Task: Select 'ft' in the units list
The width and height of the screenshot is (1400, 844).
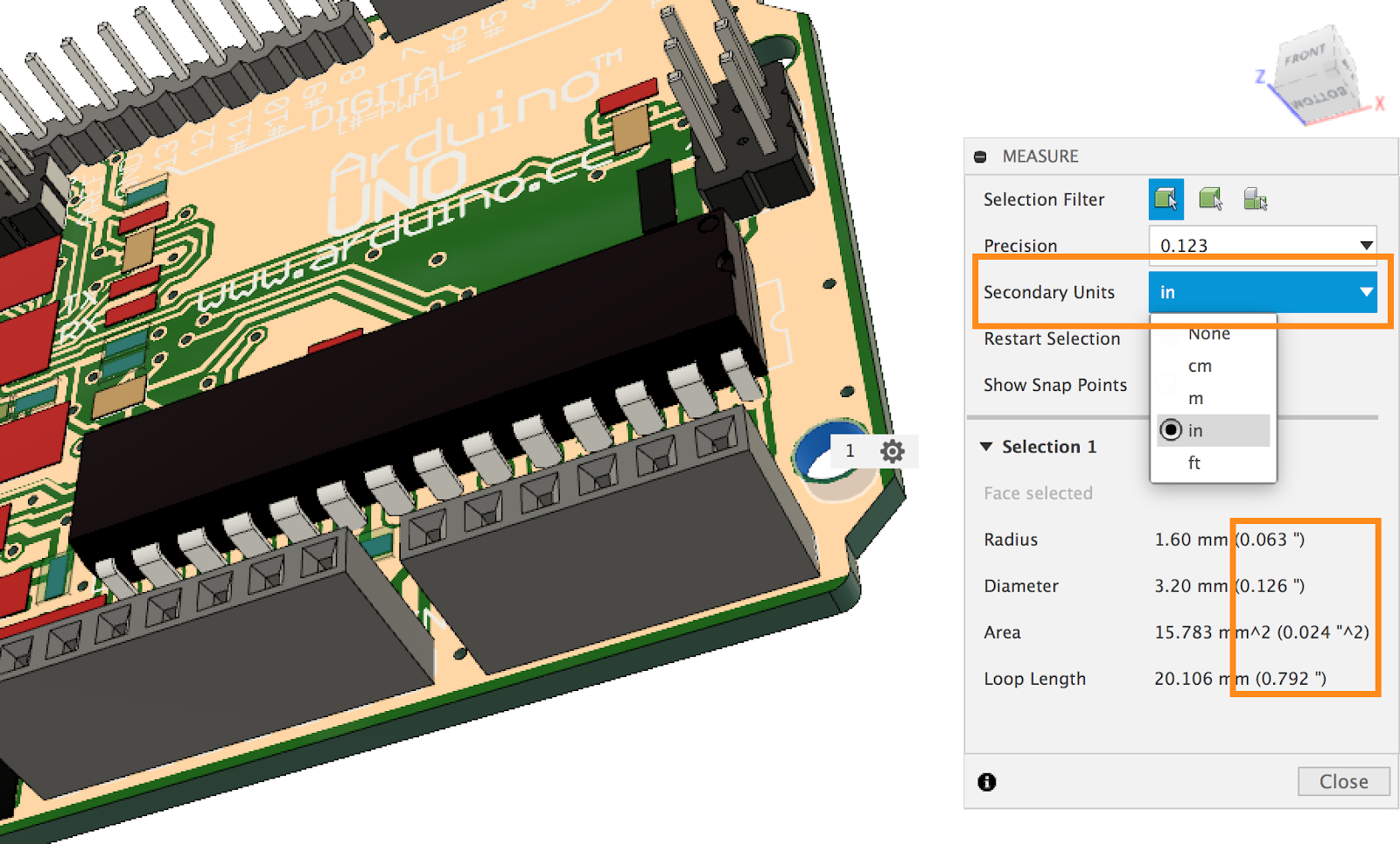Action: pyautogui.click(x=1194, y=463)
